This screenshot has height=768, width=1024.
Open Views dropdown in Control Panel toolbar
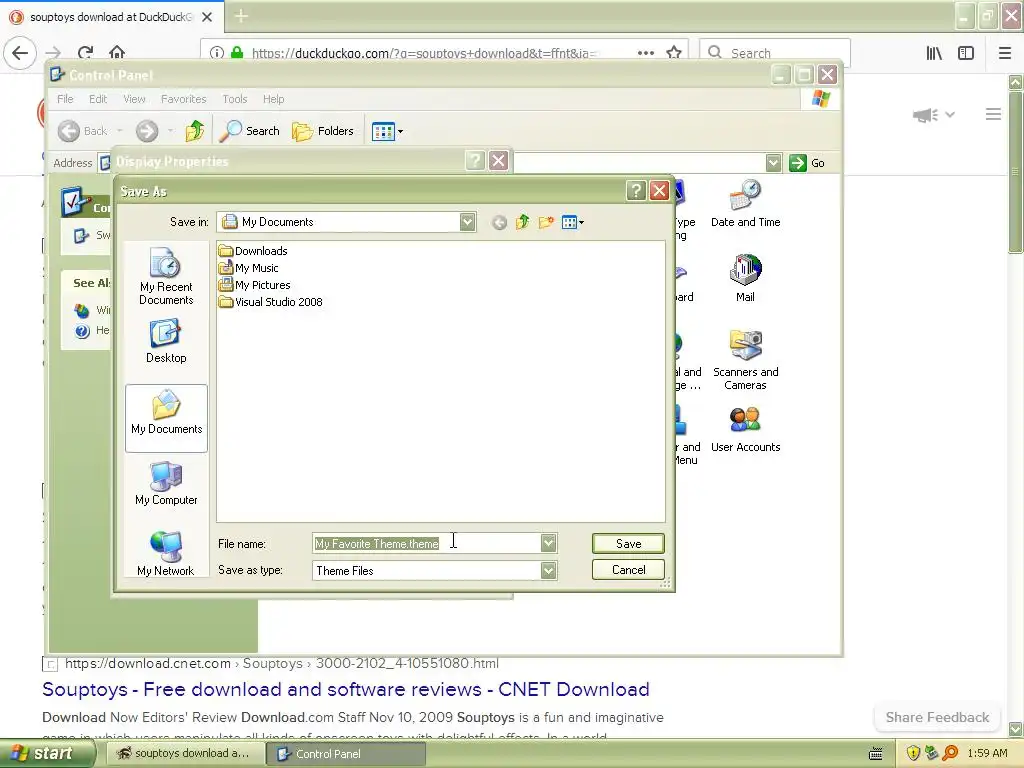(387, 131)
